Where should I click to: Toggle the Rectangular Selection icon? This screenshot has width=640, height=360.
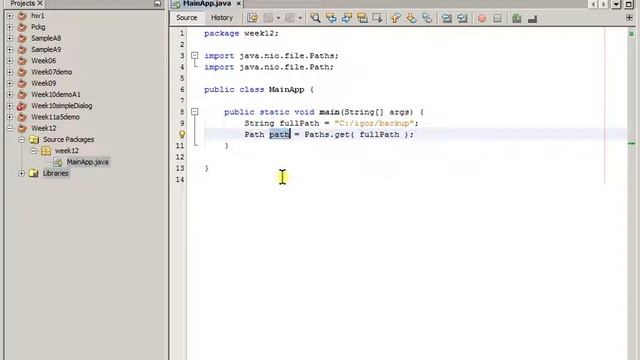click(378, 18)
